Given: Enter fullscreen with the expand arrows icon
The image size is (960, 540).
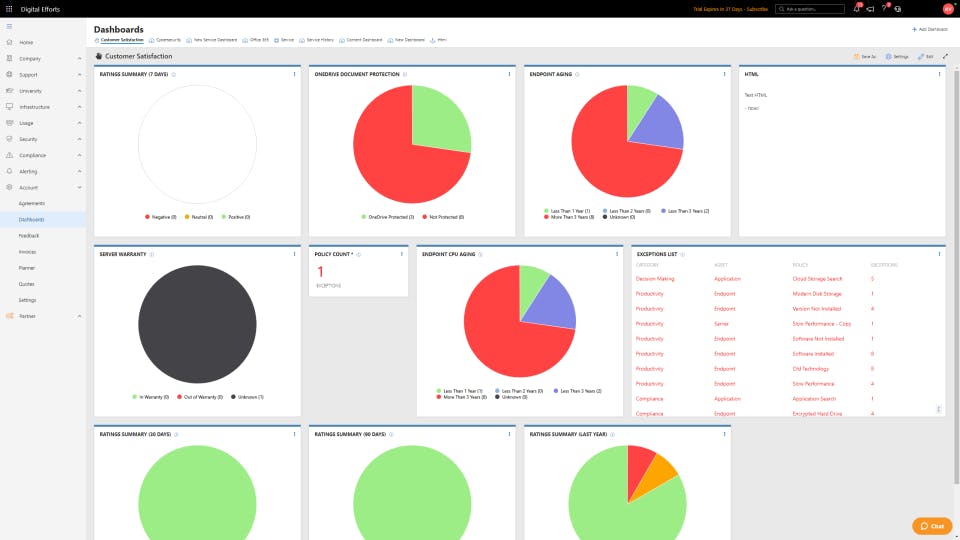Looking at the screenshot, I should 945,56.
